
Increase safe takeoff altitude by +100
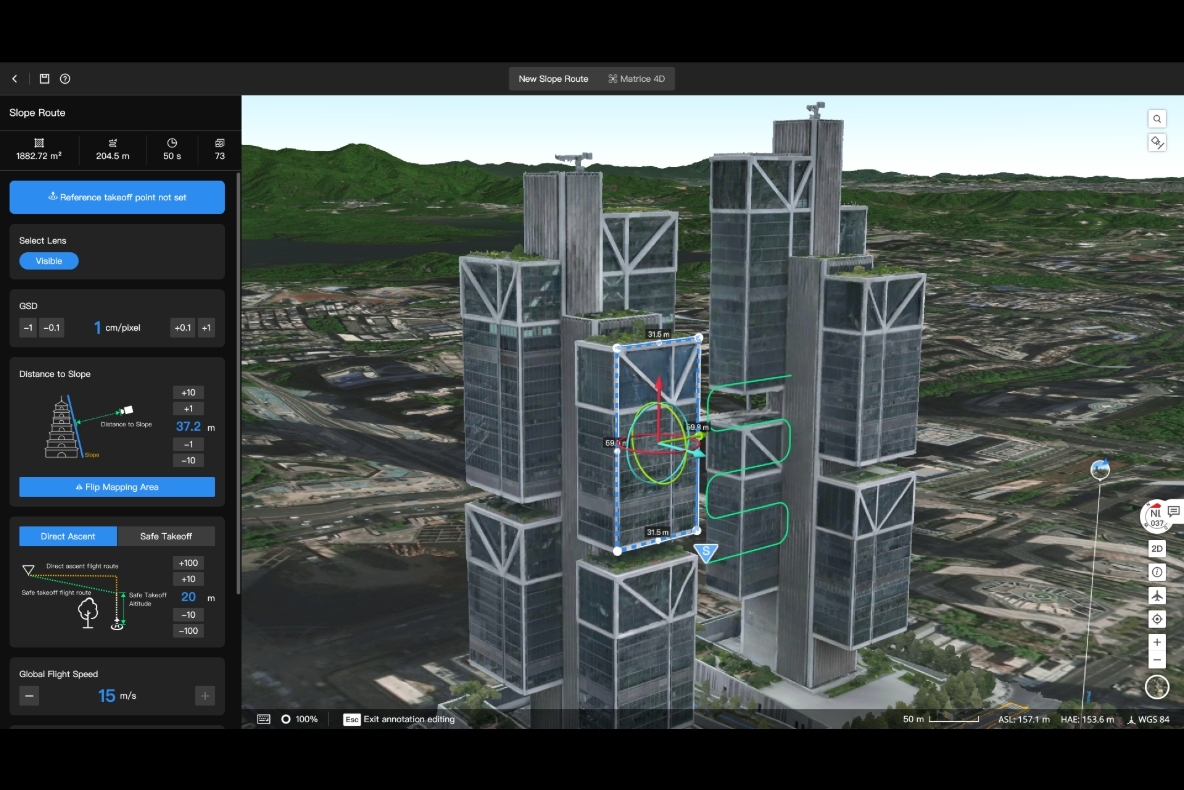tap(188, 563)
